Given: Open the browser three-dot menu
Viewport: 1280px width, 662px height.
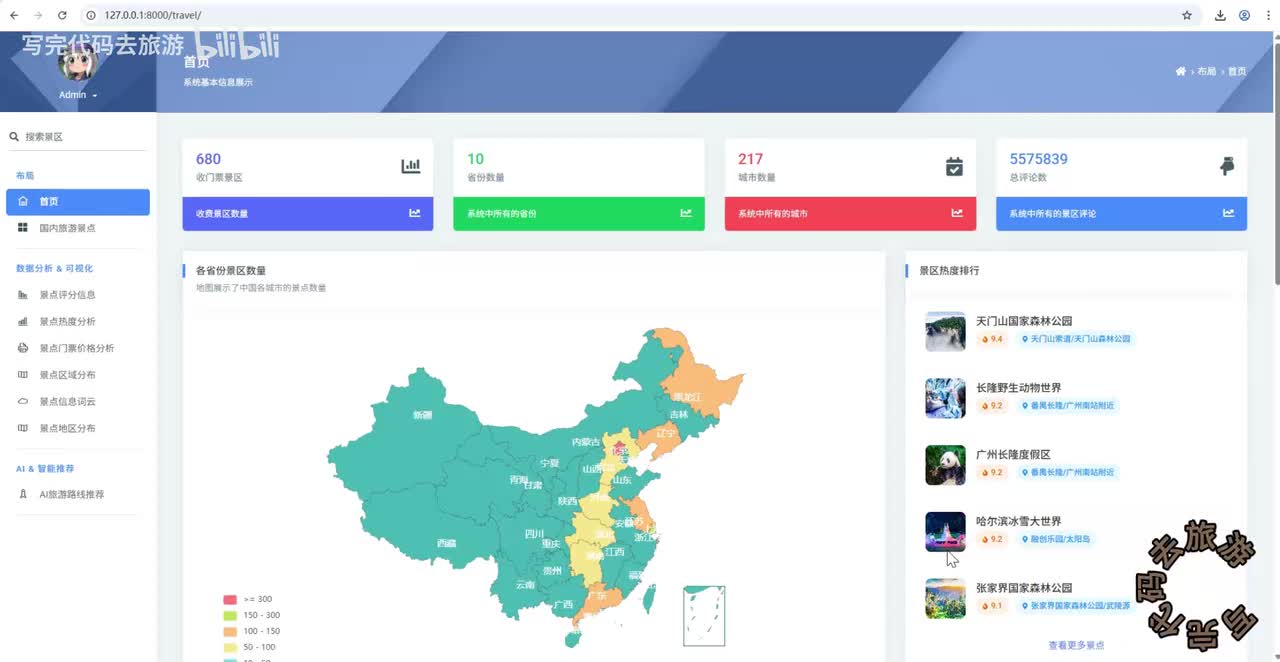Looking at the screenshot, I should pos(1268,15).
